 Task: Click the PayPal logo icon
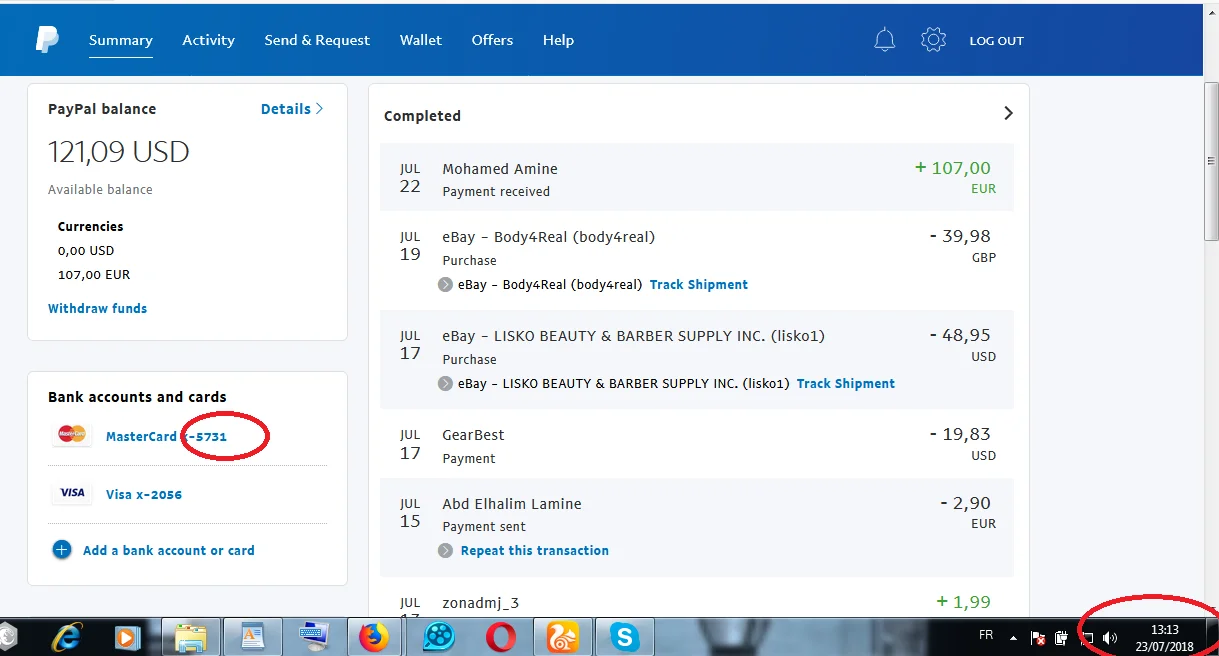pyautogui.click(x=47, y=40)
